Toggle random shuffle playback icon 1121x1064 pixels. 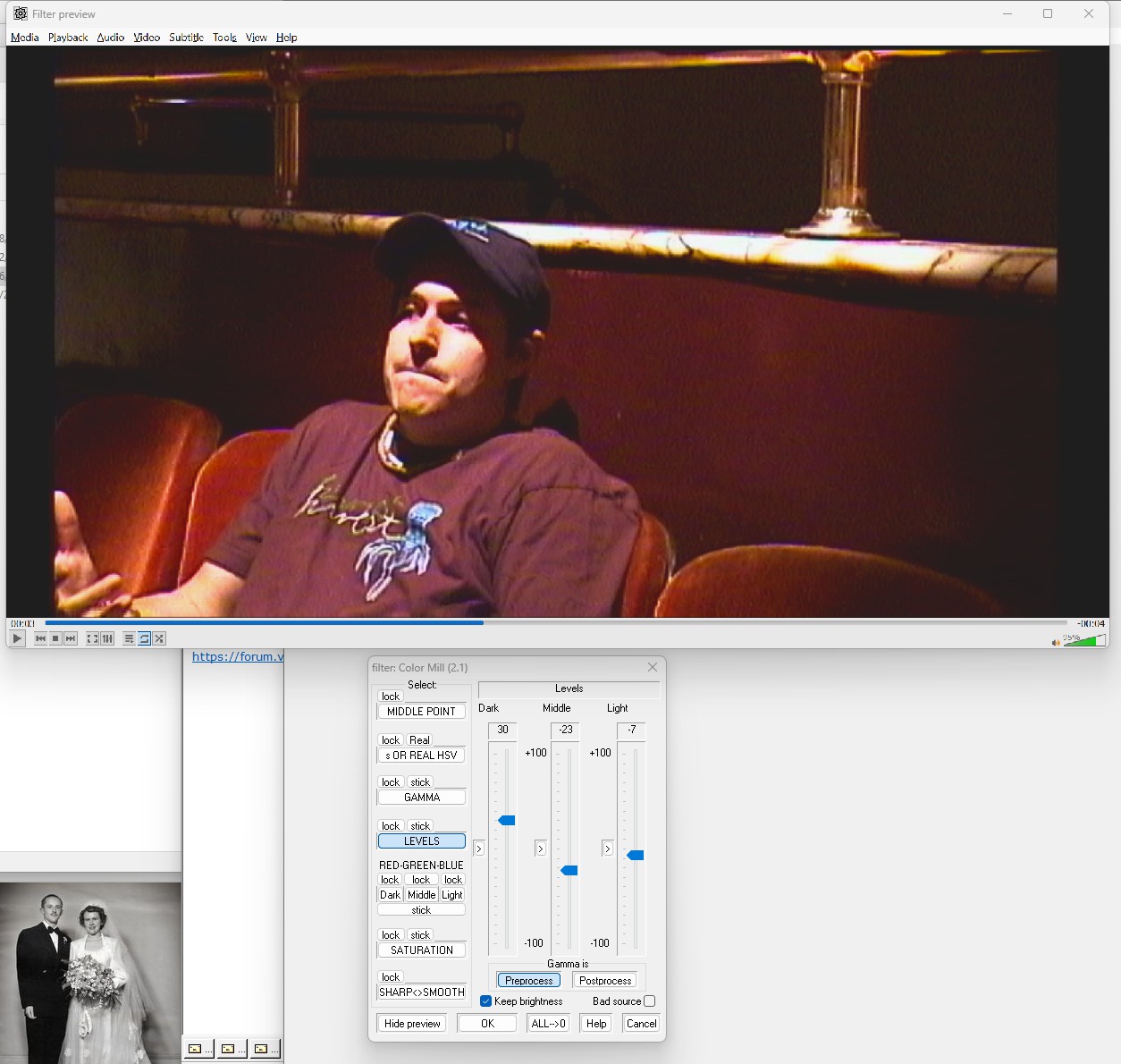(x=159, y=638)
